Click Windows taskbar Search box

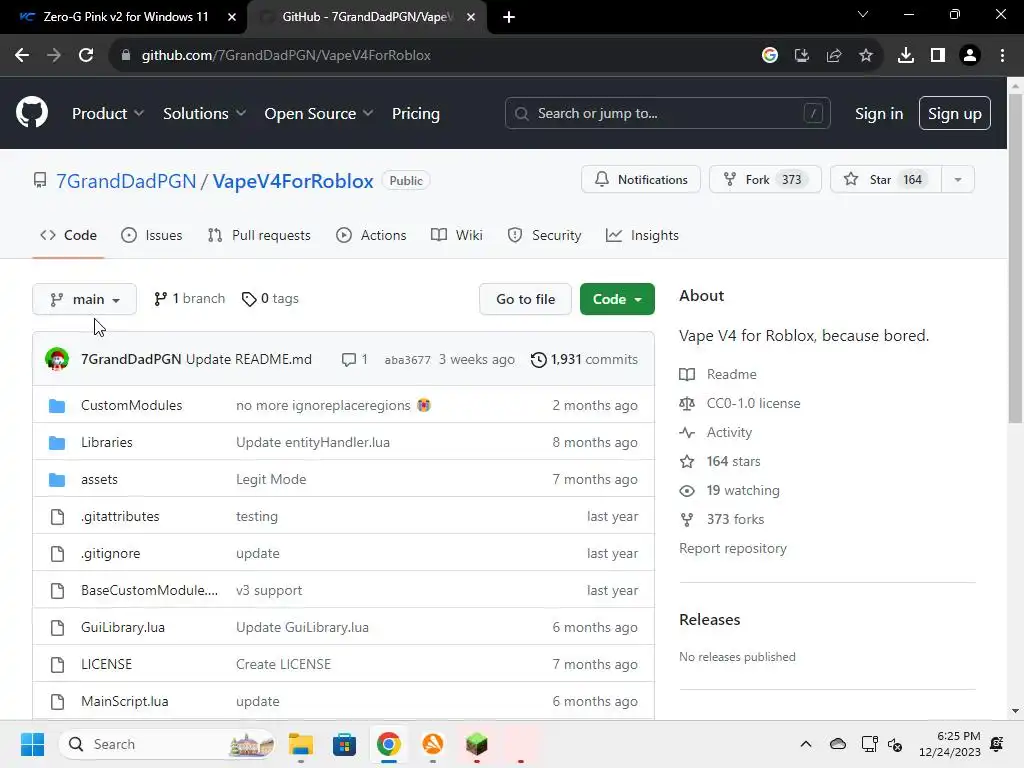coord(168,744)
